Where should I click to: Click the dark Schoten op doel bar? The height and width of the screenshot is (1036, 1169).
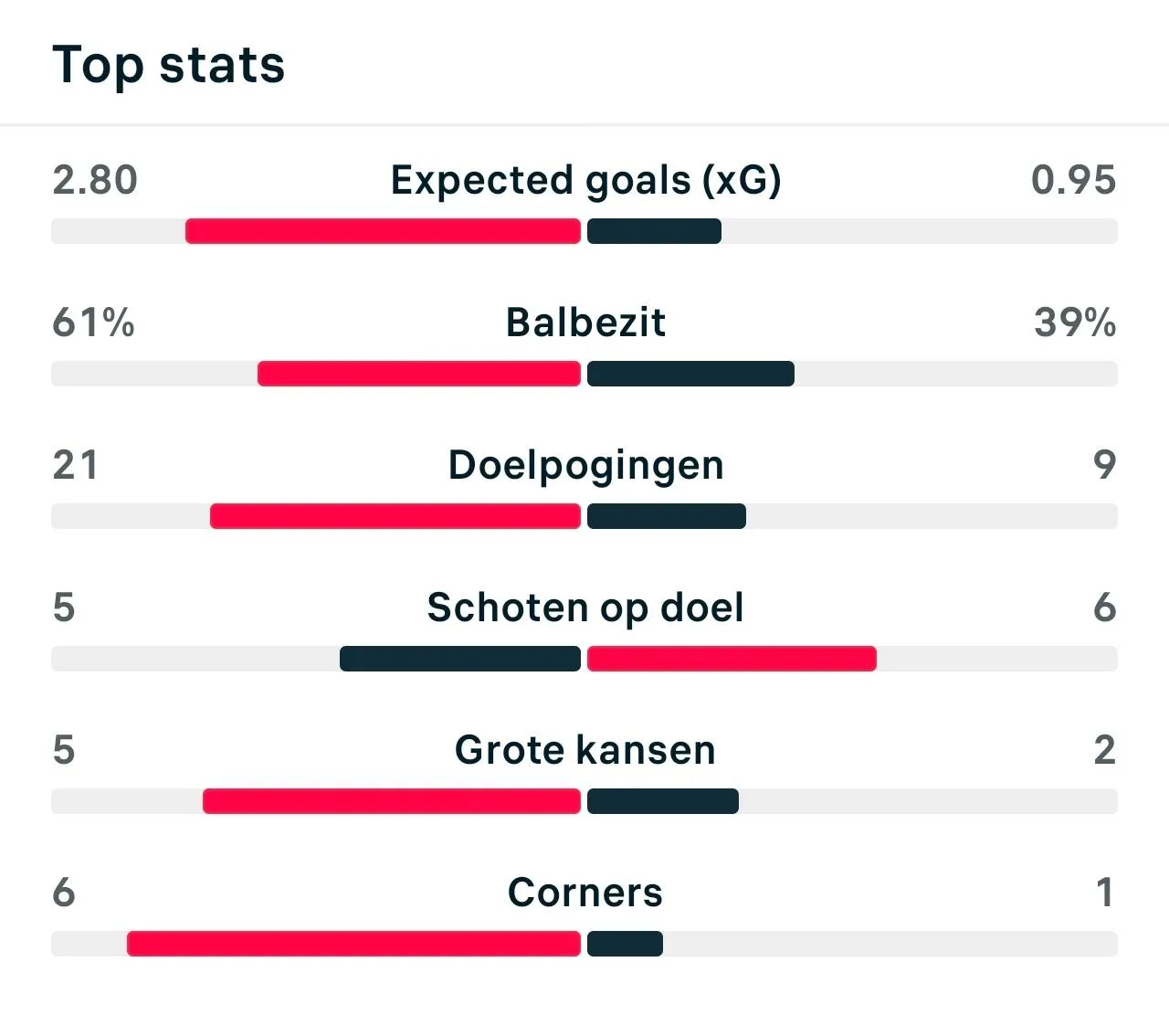pyautogui.click(x=460, y=659)
